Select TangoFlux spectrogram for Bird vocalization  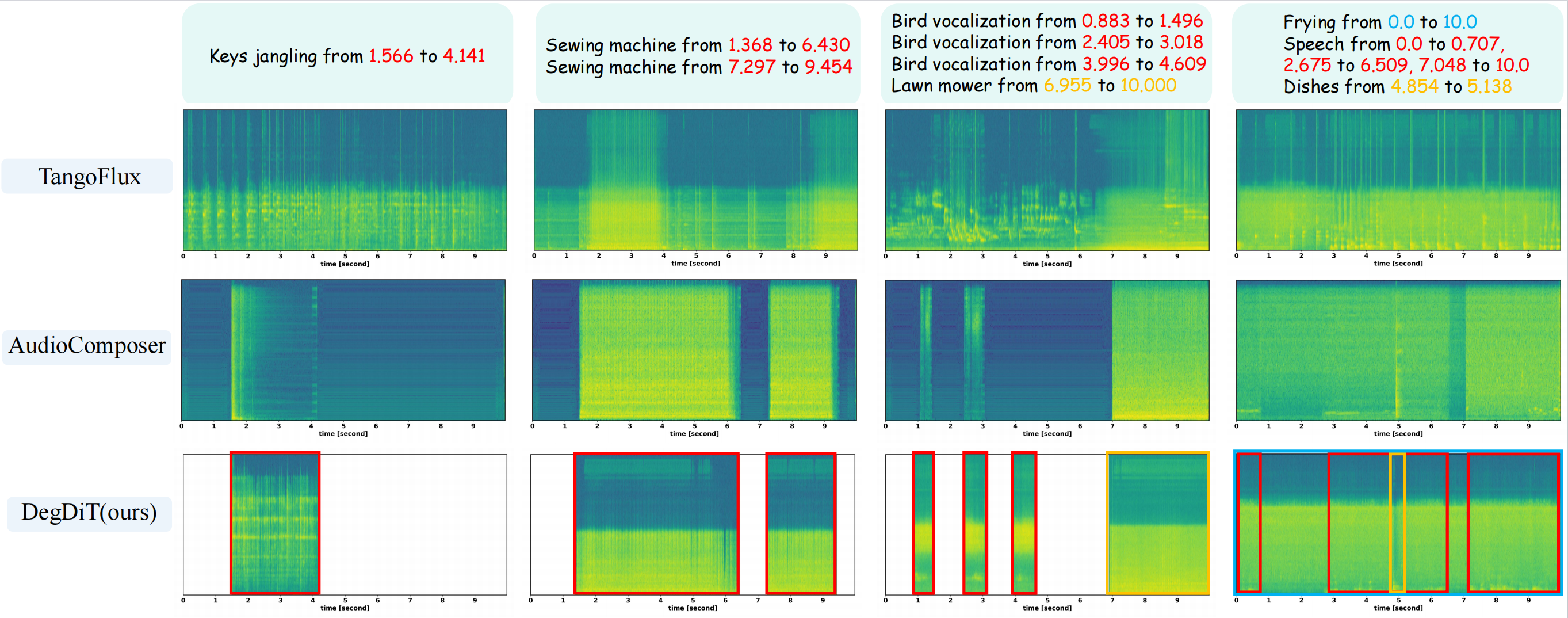pos(1046,180)
